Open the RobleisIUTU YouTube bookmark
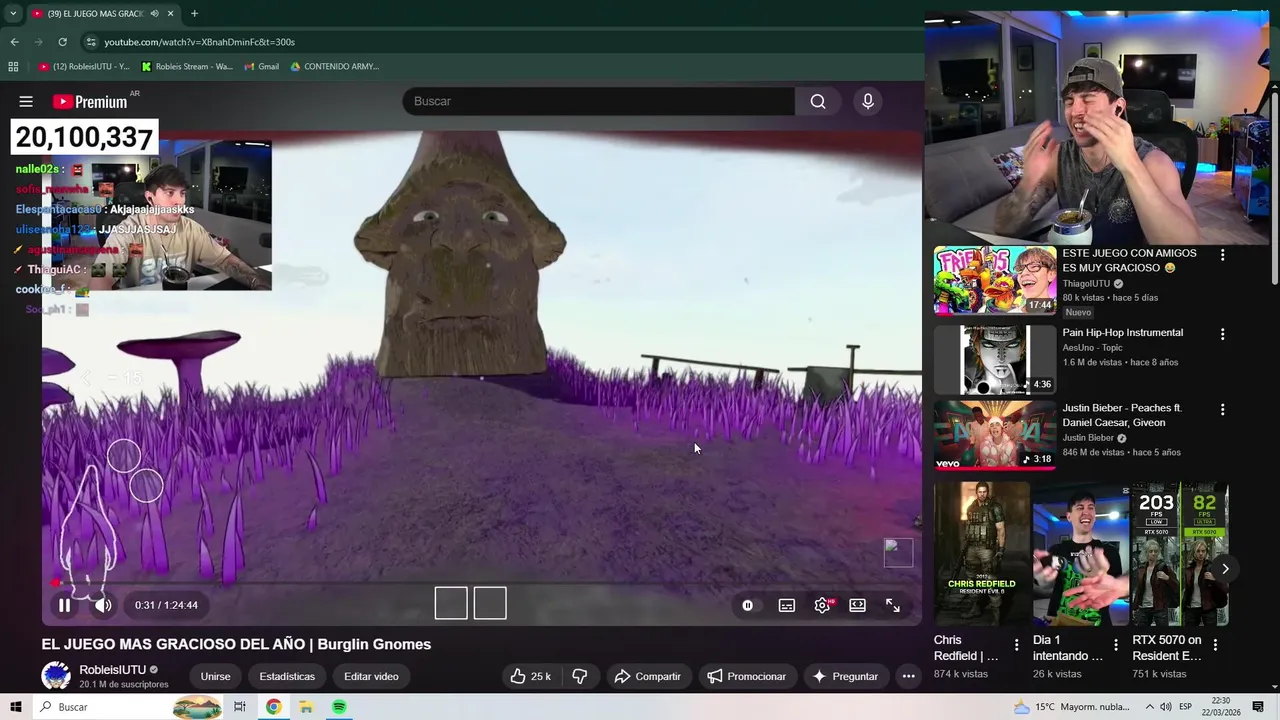Image resolution: width=1280 pixels, height=720 pixels. click(84, 67)
